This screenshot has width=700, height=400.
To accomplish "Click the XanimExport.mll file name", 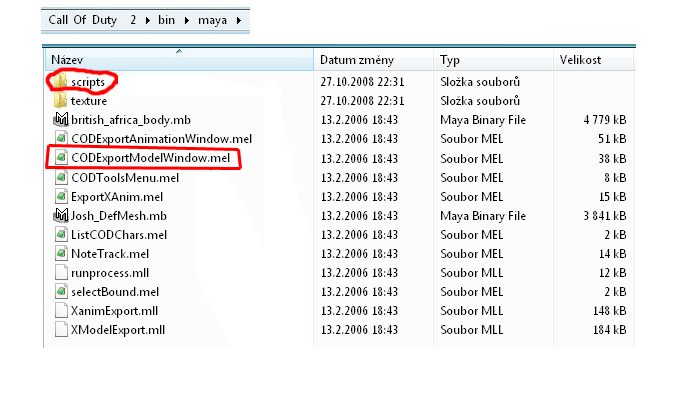I will pyautogui.click(x=114, y=311).
